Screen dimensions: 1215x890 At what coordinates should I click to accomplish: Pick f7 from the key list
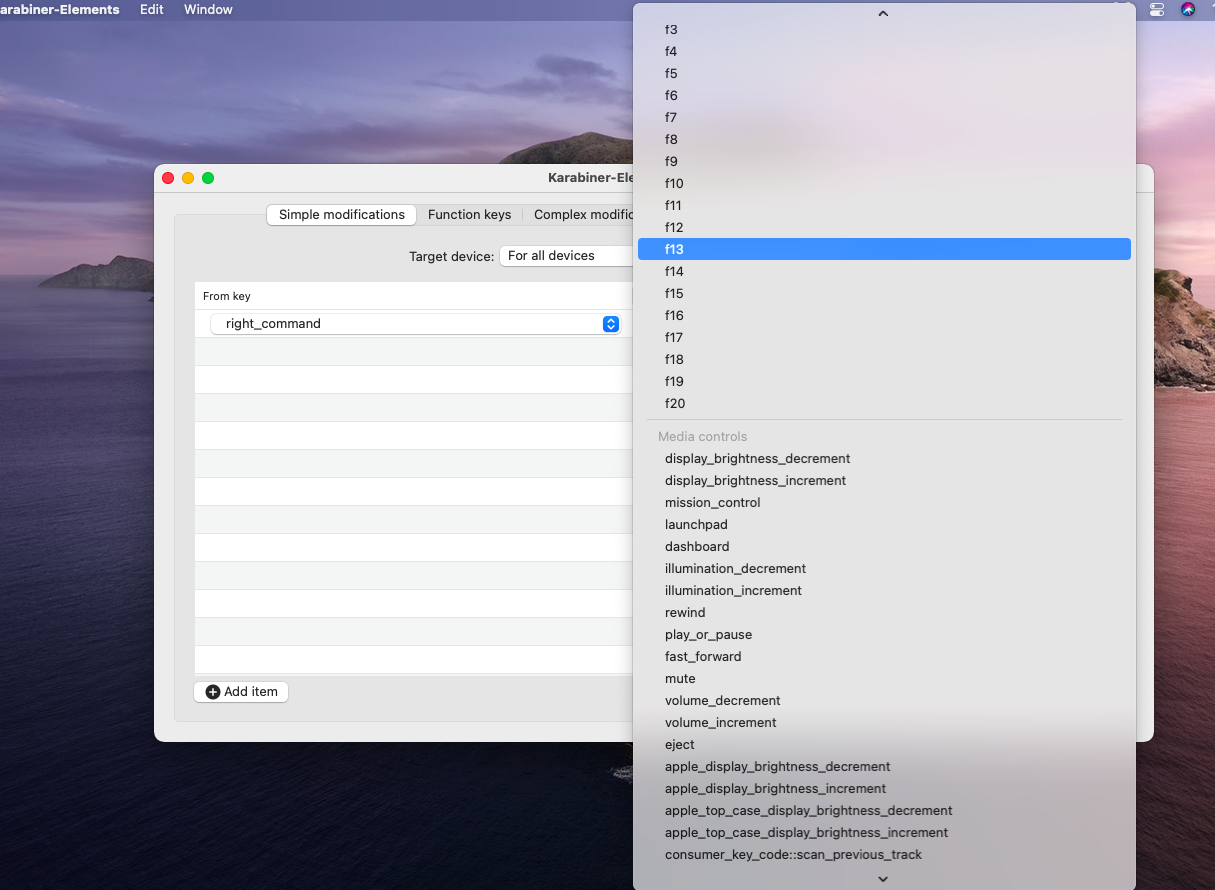click(x=884, y=117)
